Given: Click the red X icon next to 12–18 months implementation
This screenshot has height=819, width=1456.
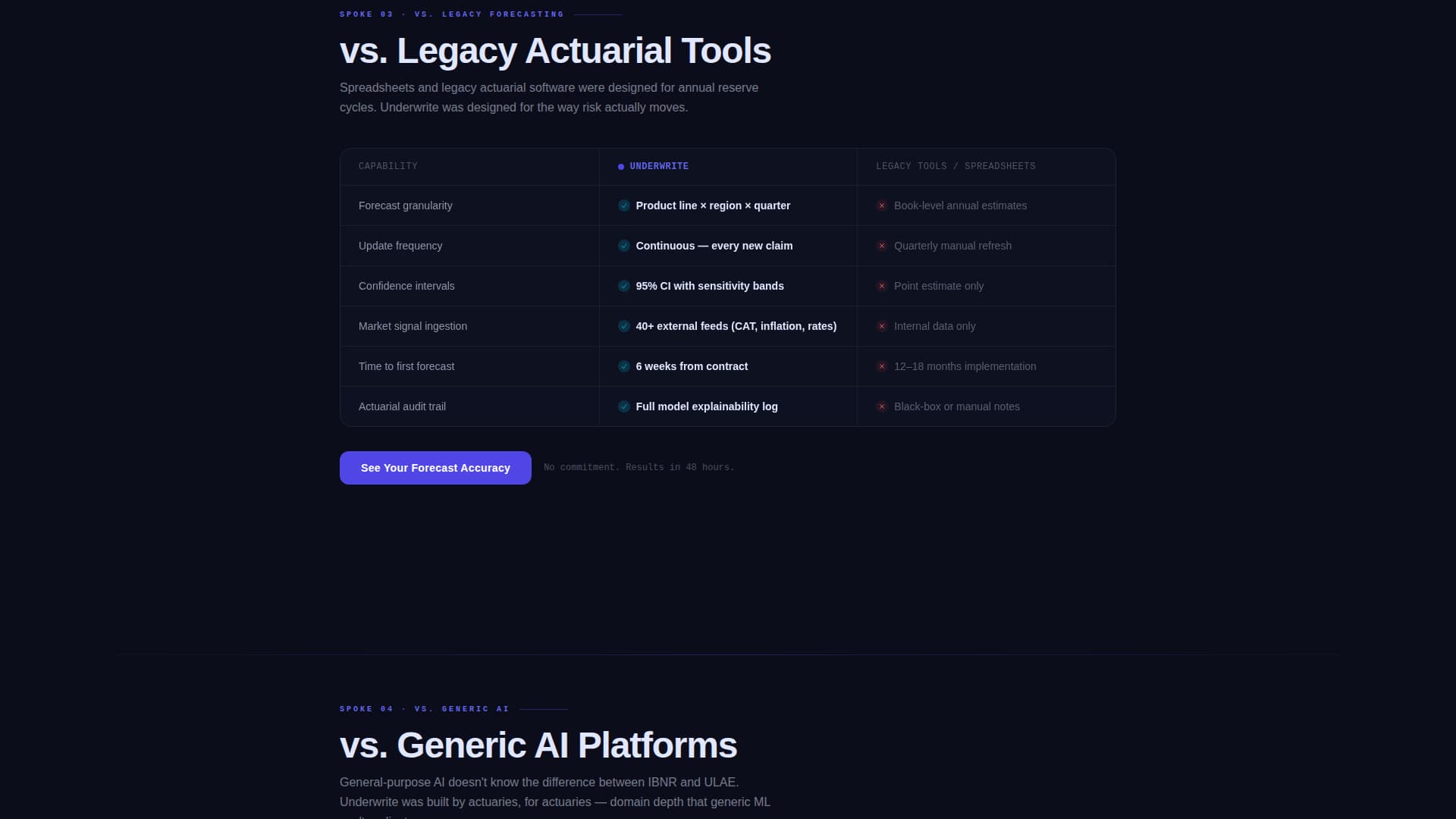Looking at the screenshot, I should pos(882,366).
